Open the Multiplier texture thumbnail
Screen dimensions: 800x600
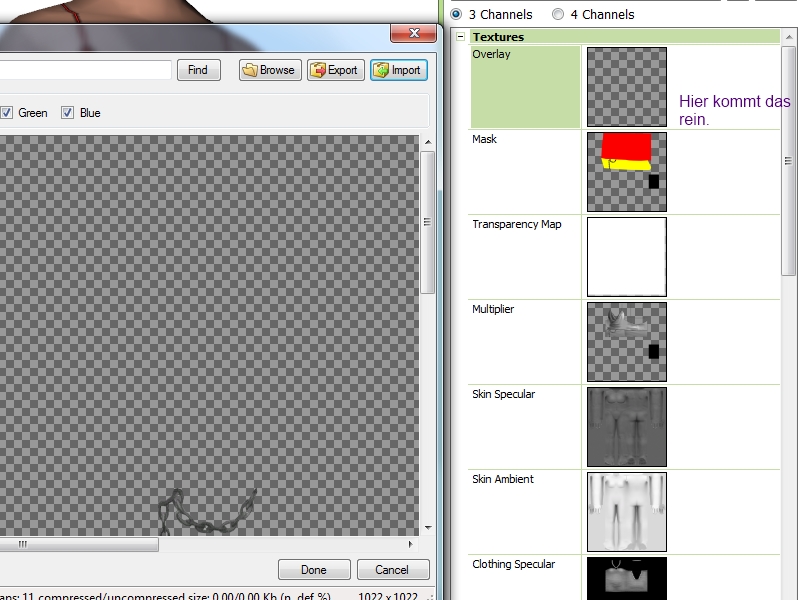(x=626, y=342)
